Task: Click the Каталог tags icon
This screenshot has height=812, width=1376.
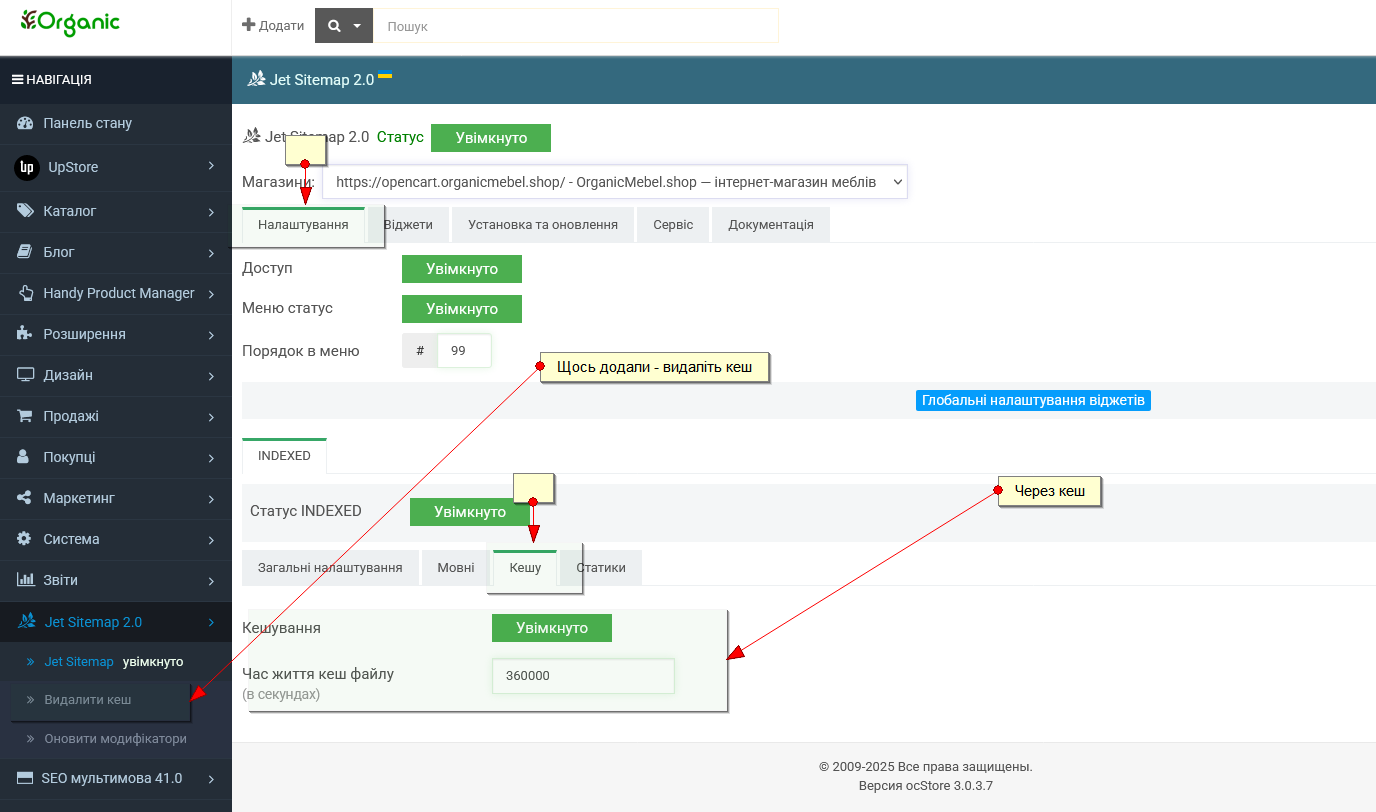Action: pyautogui.click(x=26, y=211)
